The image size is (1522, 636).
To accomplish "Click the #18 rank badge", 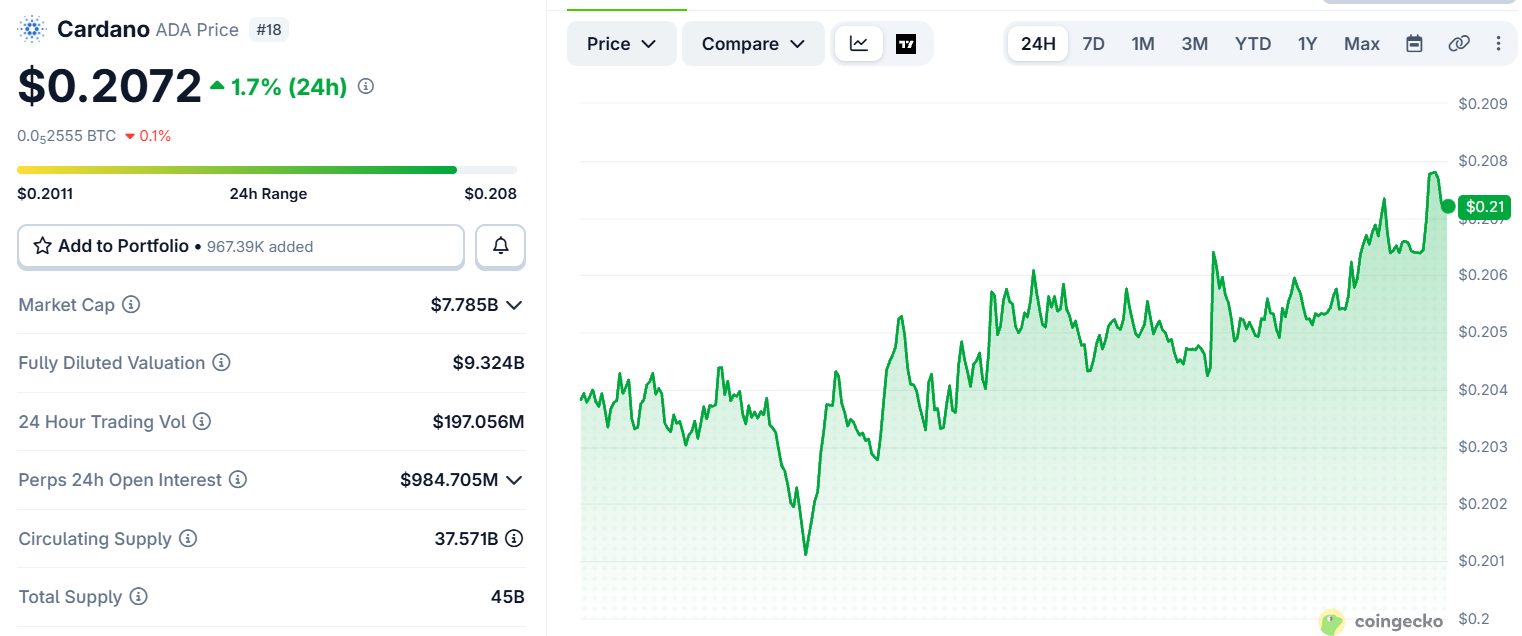I will point(269,30).
